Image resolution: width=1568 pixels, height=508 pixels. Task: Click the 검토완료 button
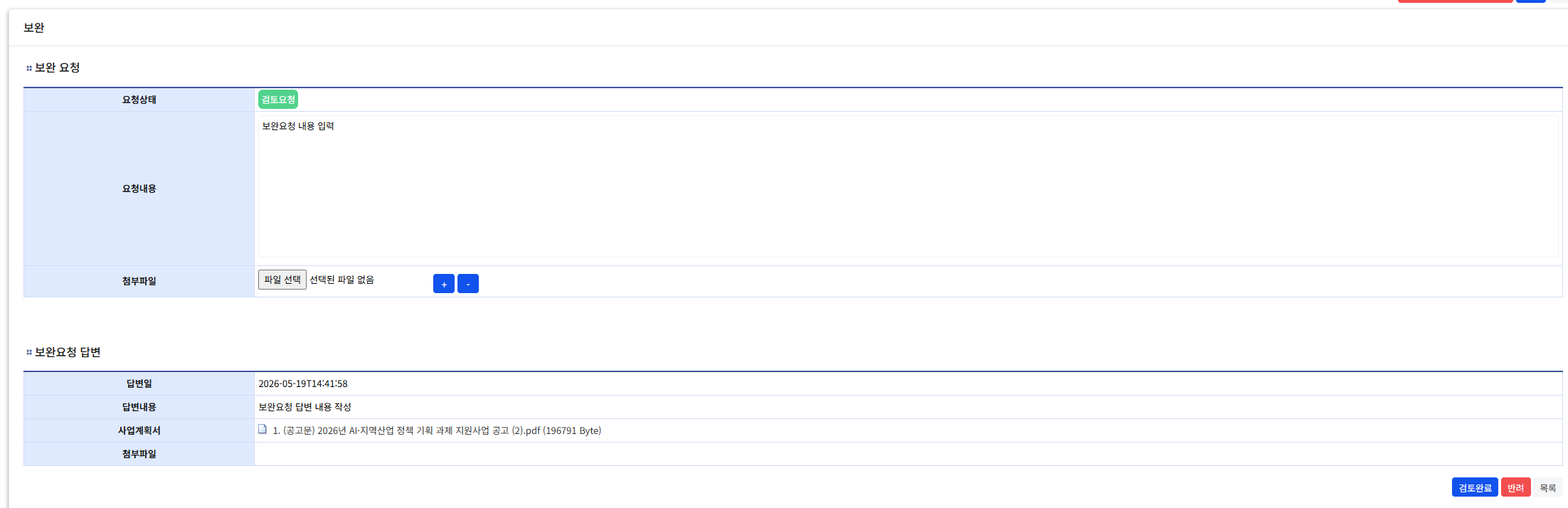coord(1475,487)
